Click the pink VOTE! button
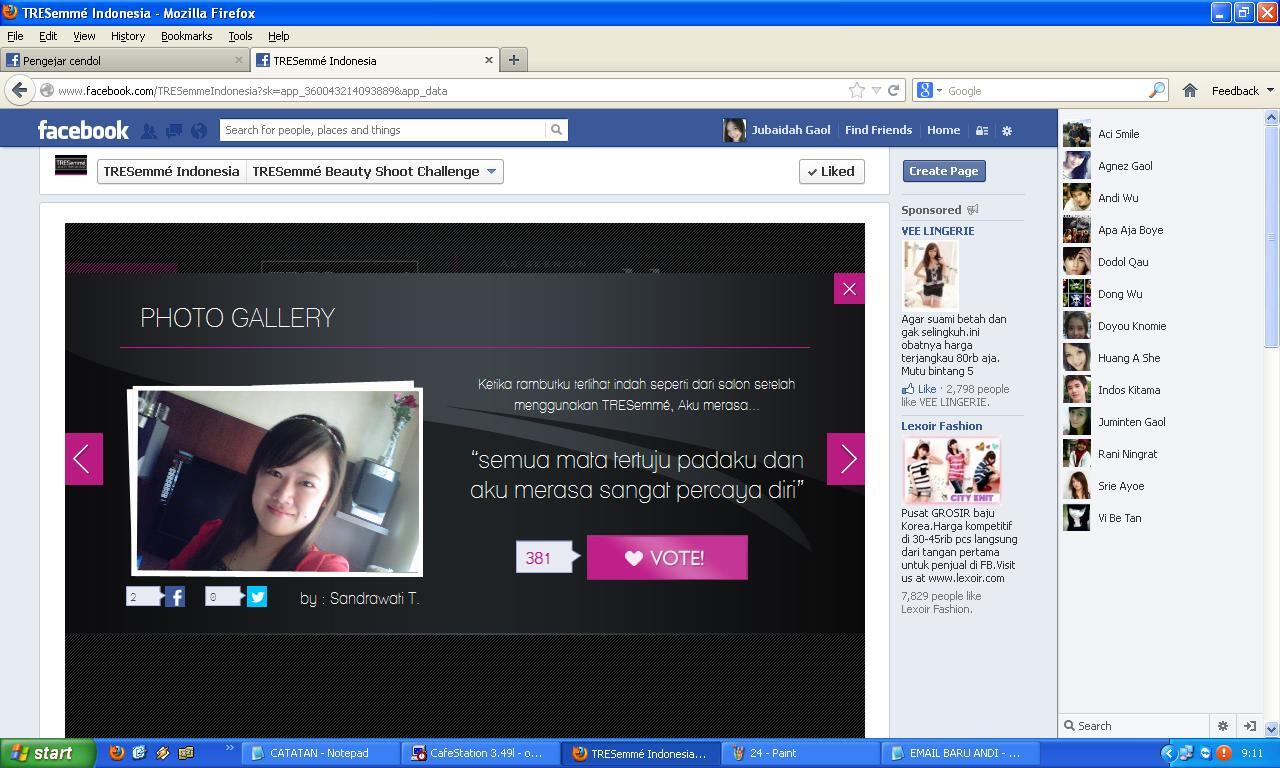 click(x=667, y=557)
